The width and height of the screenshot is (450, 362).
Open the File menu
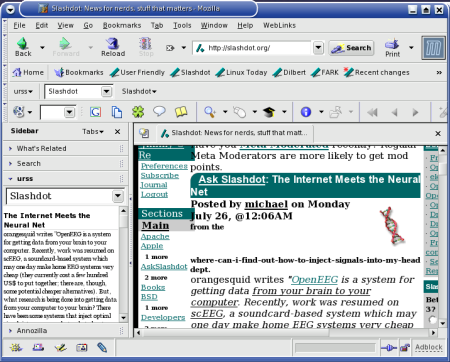(x=19, y=25)
